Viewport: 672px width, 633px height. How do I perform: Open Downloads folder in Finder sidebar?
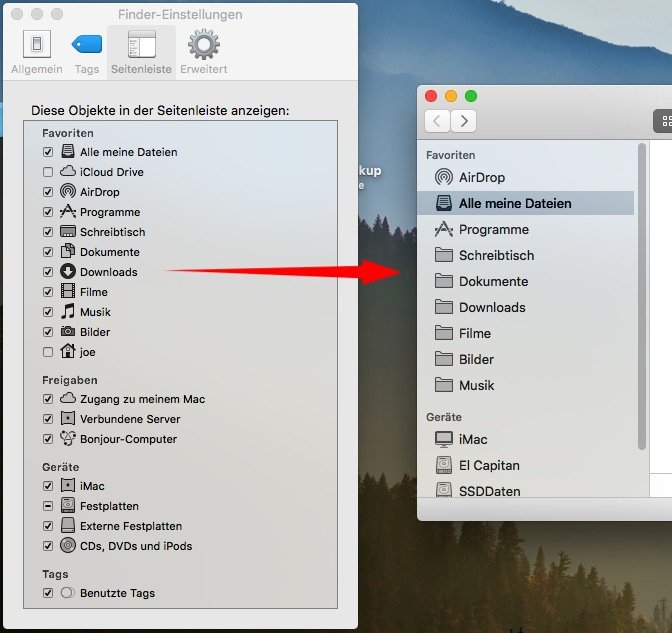pyautogui.click(x=525, y=307)
